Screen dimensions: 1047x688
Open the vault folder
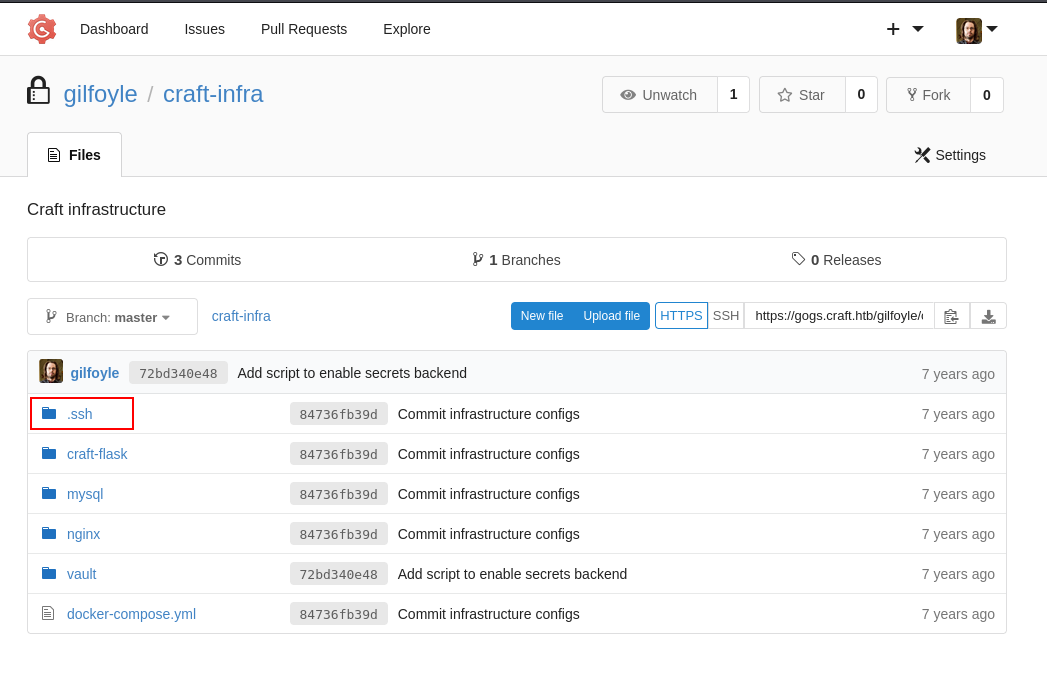(x=81, y=574)
